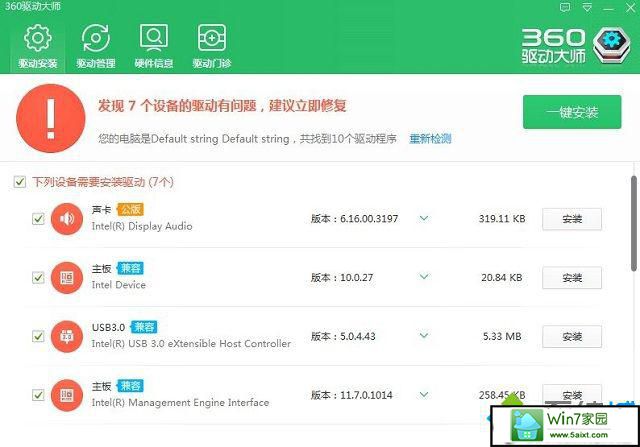Click the Intel(R) Display Audio name text
The width and height of the screenshot is (640, 447).
tap(142, 226)
